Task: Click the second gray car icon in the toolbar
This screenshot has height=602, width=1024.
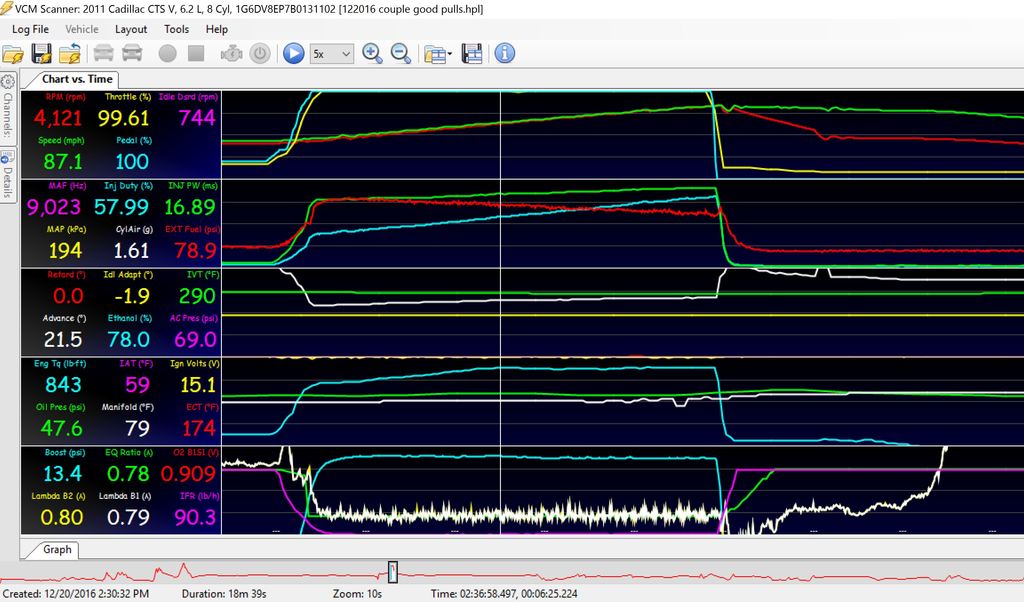Action: point(132,54)
